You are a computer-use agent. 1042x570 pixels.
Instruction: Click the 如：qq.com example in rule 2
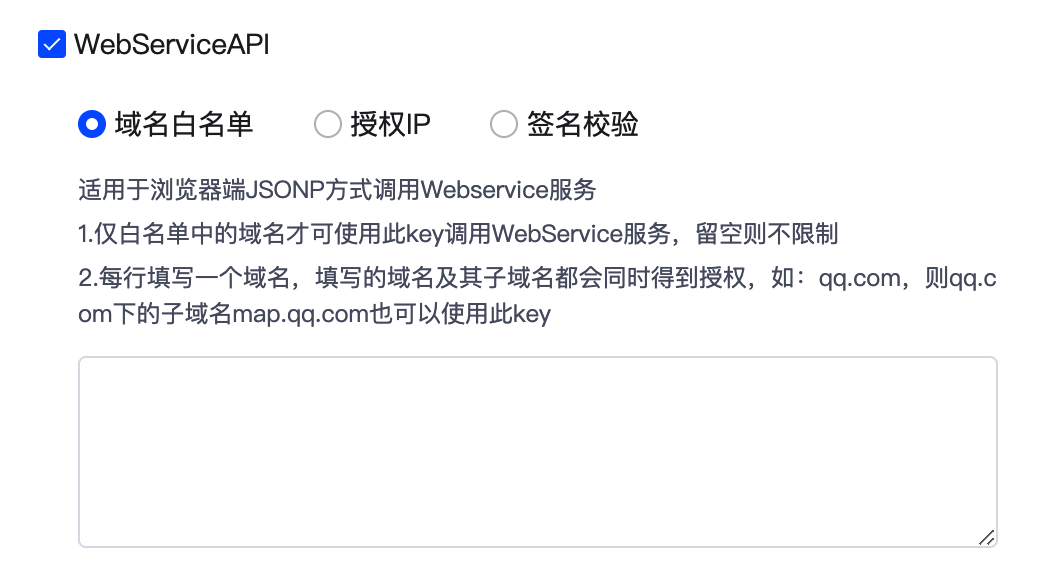point(836,278)
